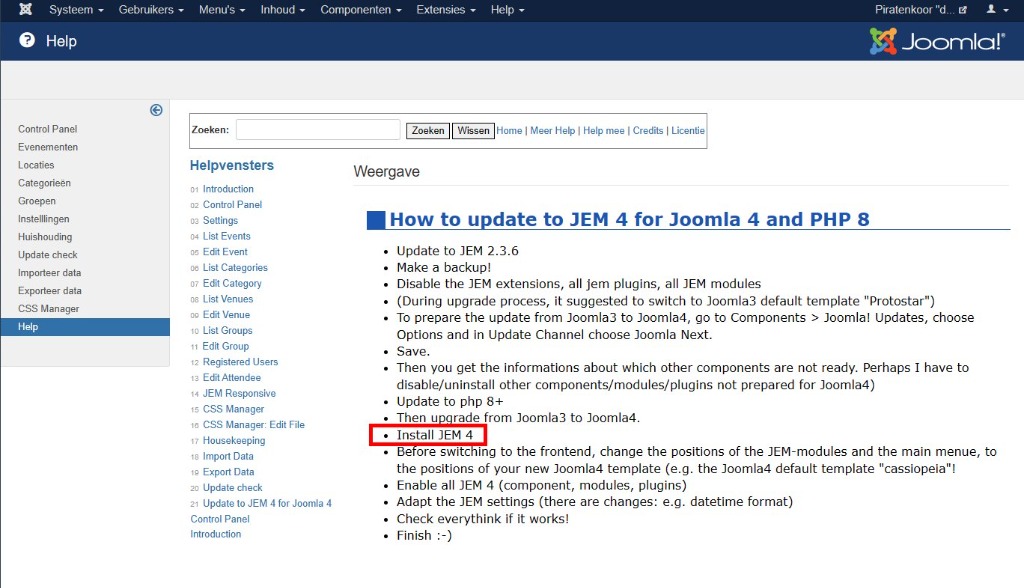This screenshot has height=588, width=1024.
Task: Click the 'Install JEM 4' bullet text
Action: 434,435
